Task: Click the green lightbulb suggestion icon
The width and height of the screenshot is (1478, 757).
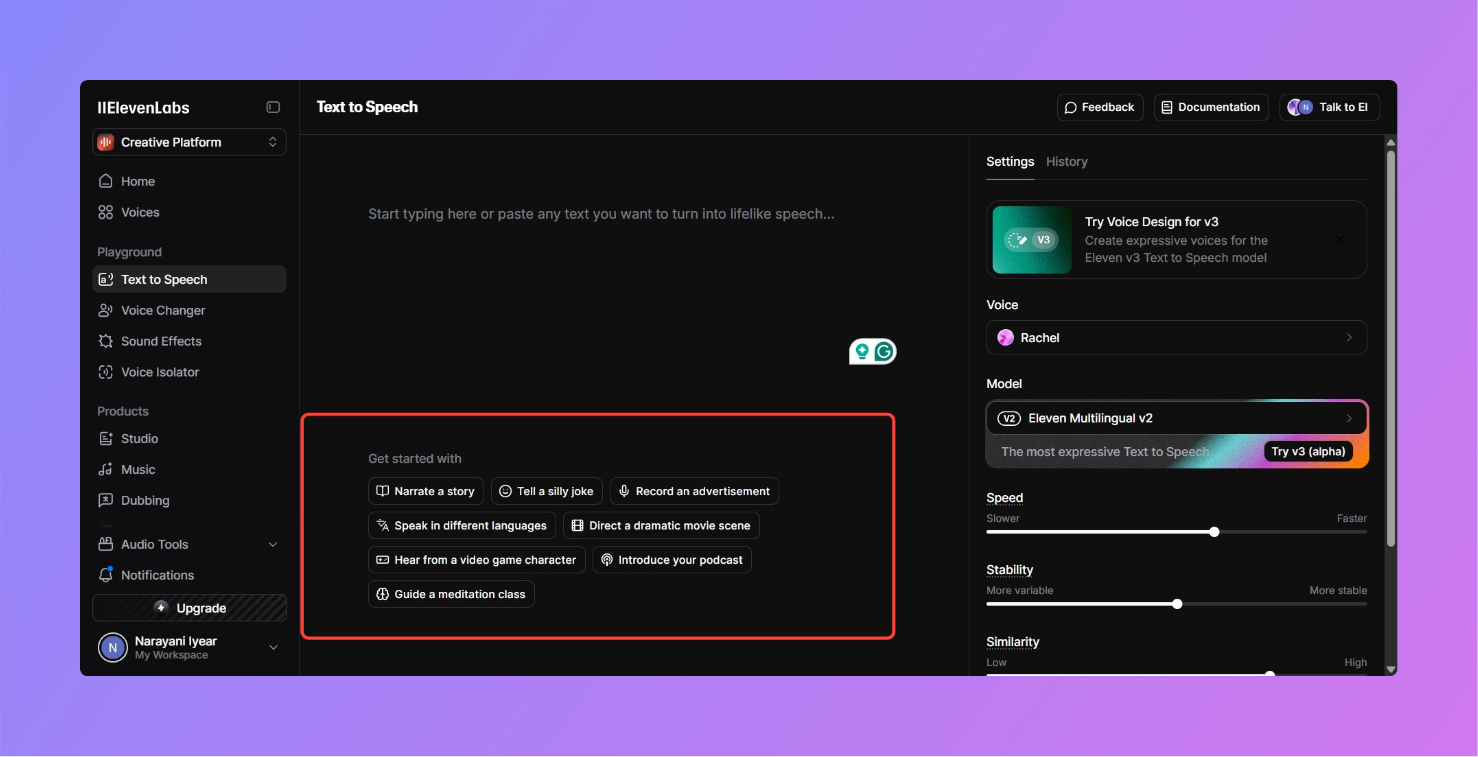Action: point(861,351)
